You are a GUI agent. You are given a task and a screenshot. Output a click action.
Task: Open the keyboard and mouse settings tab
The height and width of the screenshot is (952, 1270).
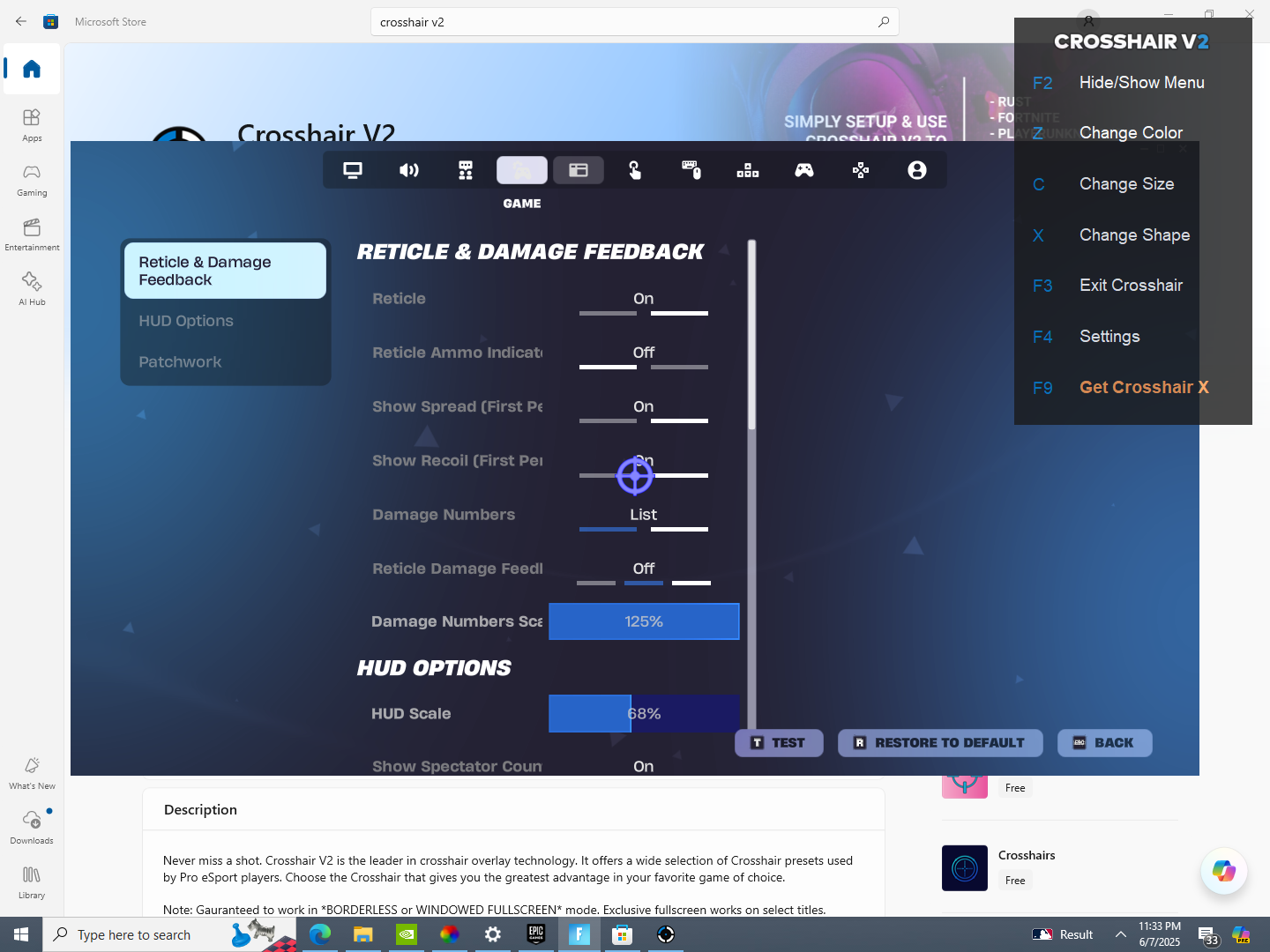(691, 170)
